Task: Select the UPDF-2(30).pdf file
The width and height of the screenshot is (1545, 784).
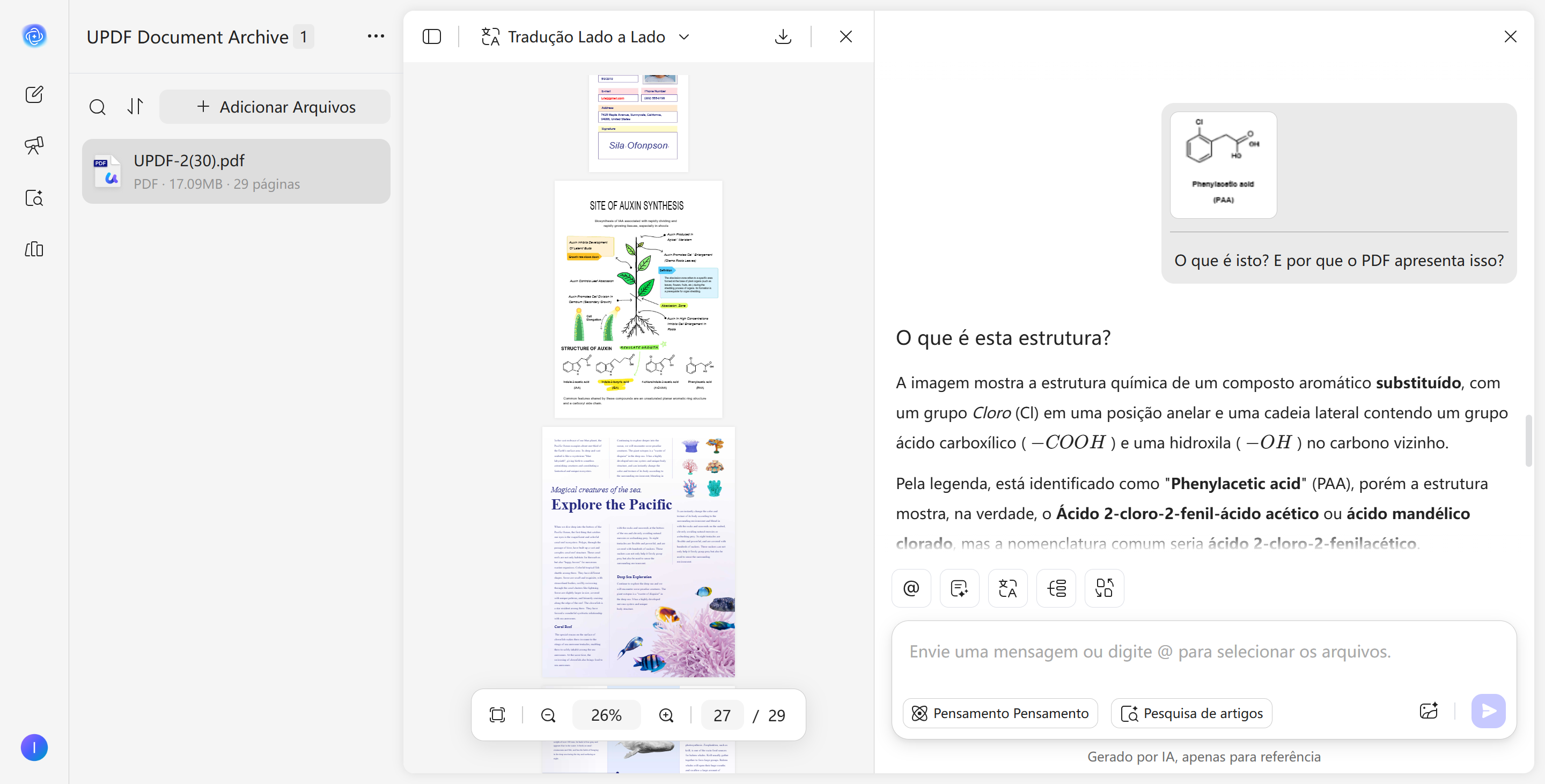Action: pos(236,172)
